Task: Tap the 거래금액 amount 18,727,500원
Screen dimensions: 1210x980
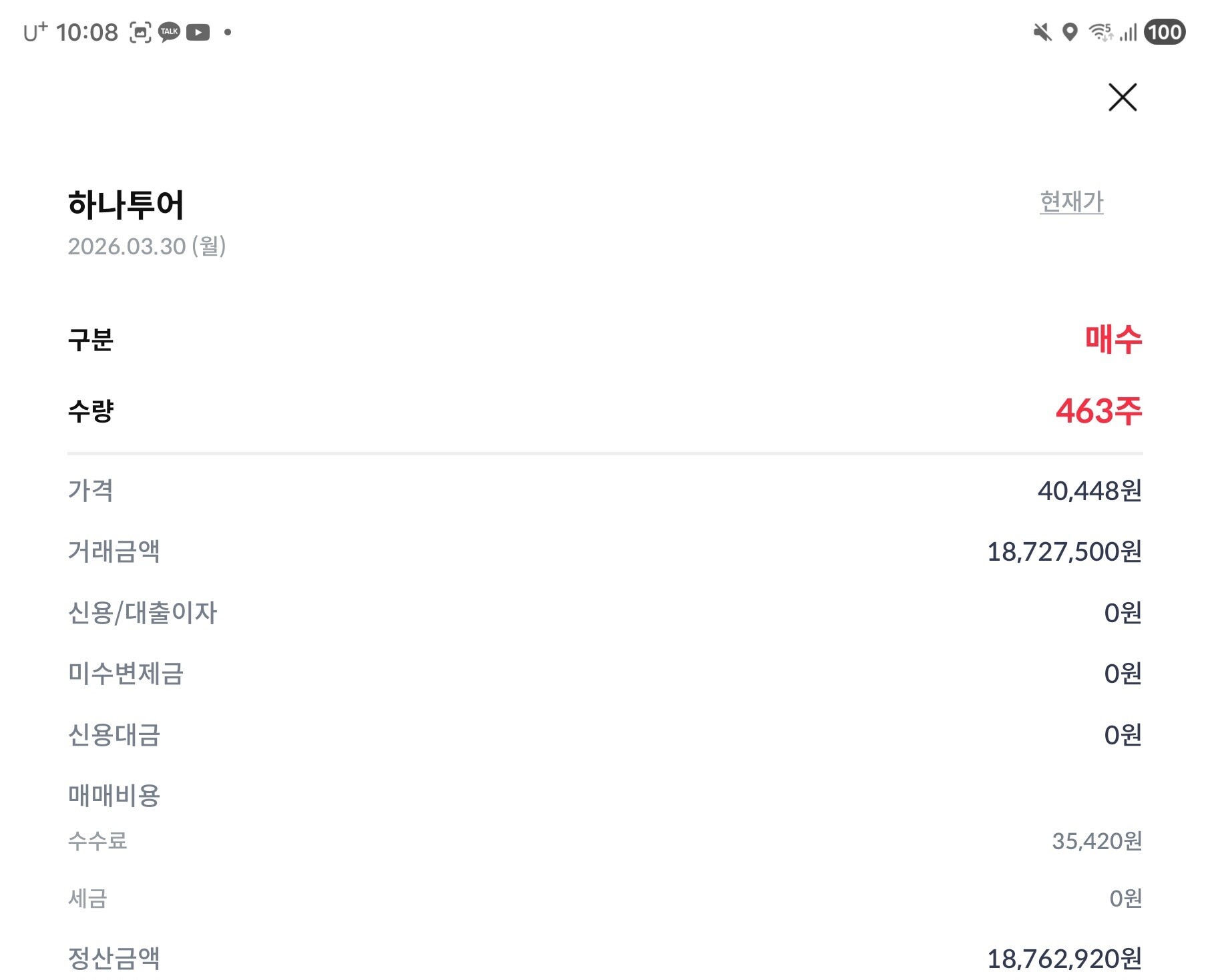Action: click(1064, 552)
